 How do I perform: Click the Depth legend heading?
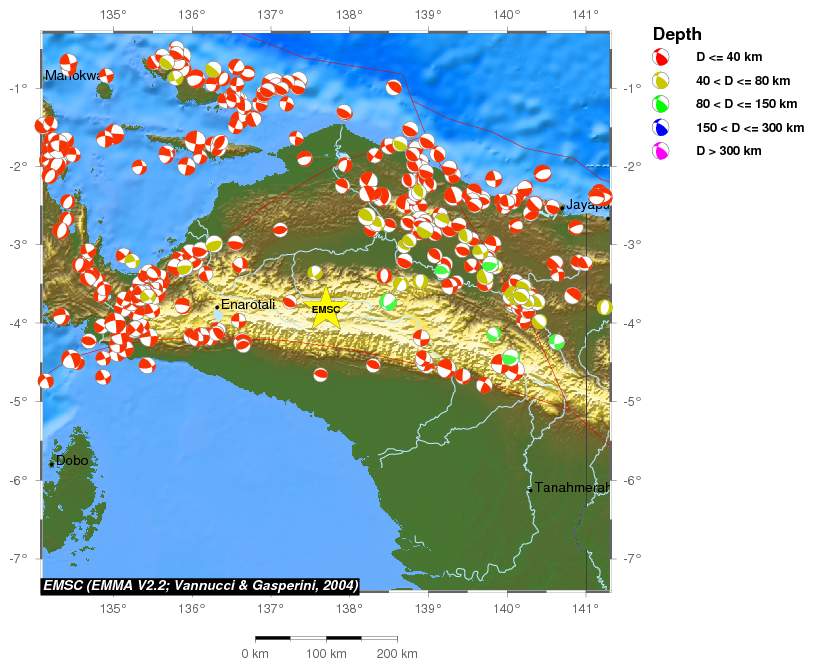coord(677,34)
